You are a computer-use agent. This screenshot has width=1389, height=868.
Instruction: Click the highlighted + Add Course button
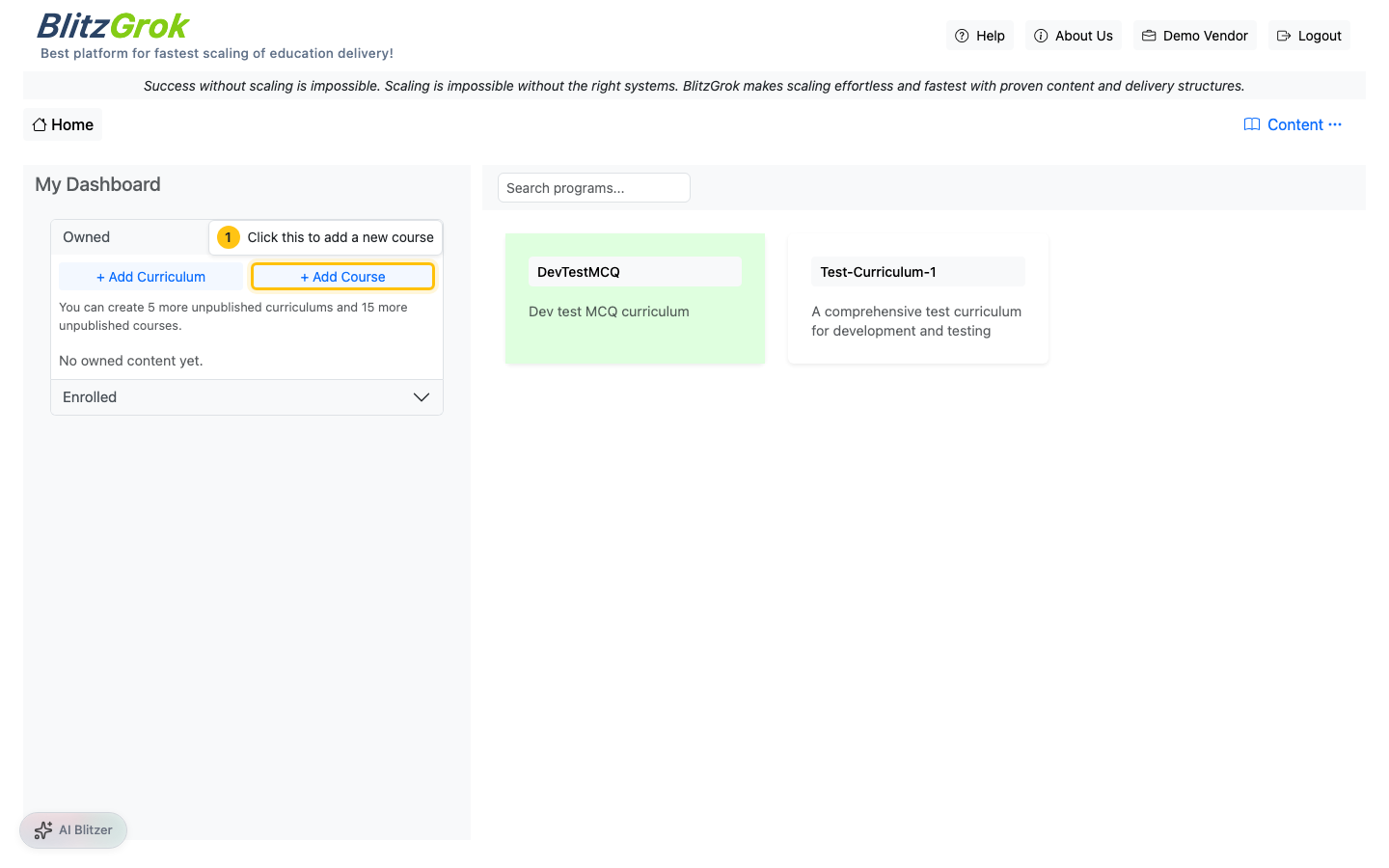click(342, 276)
